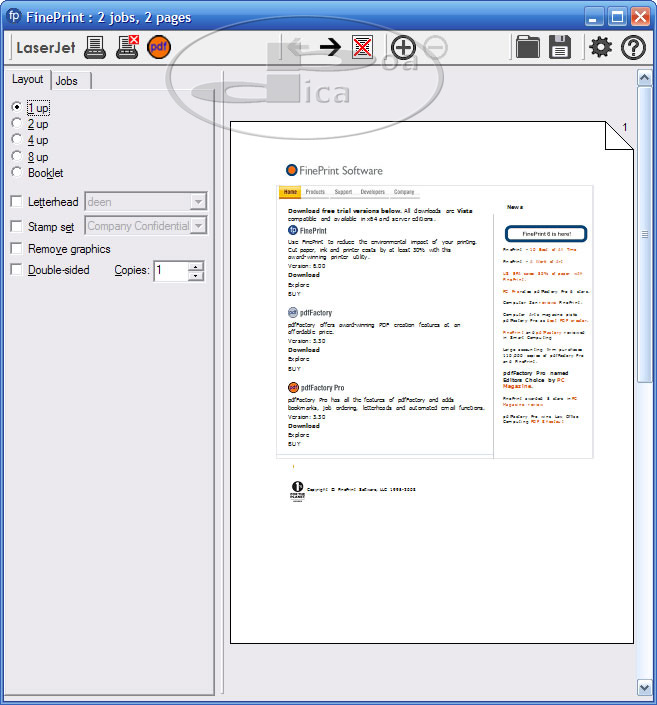
Task: Increase Copies with the up stepper arrow
Action: [195, 265]
